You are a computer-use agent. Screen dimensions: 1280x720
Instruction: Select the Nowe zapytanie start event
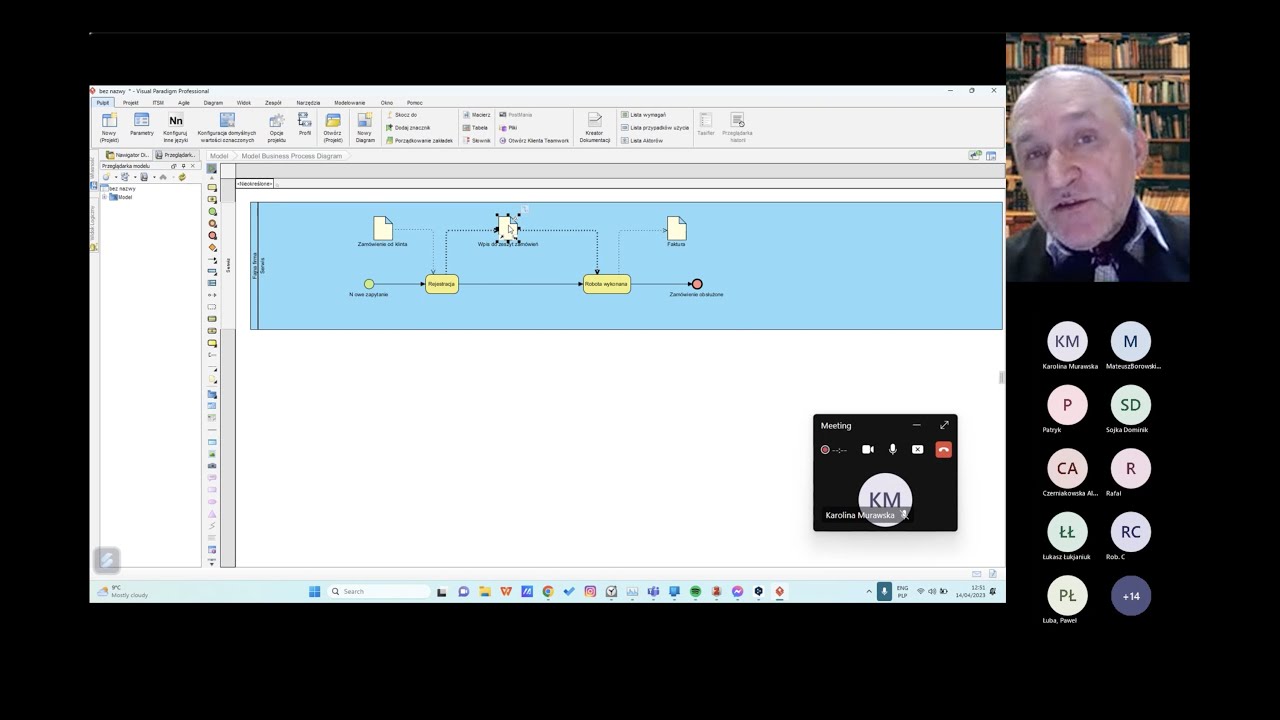point(369,284)
